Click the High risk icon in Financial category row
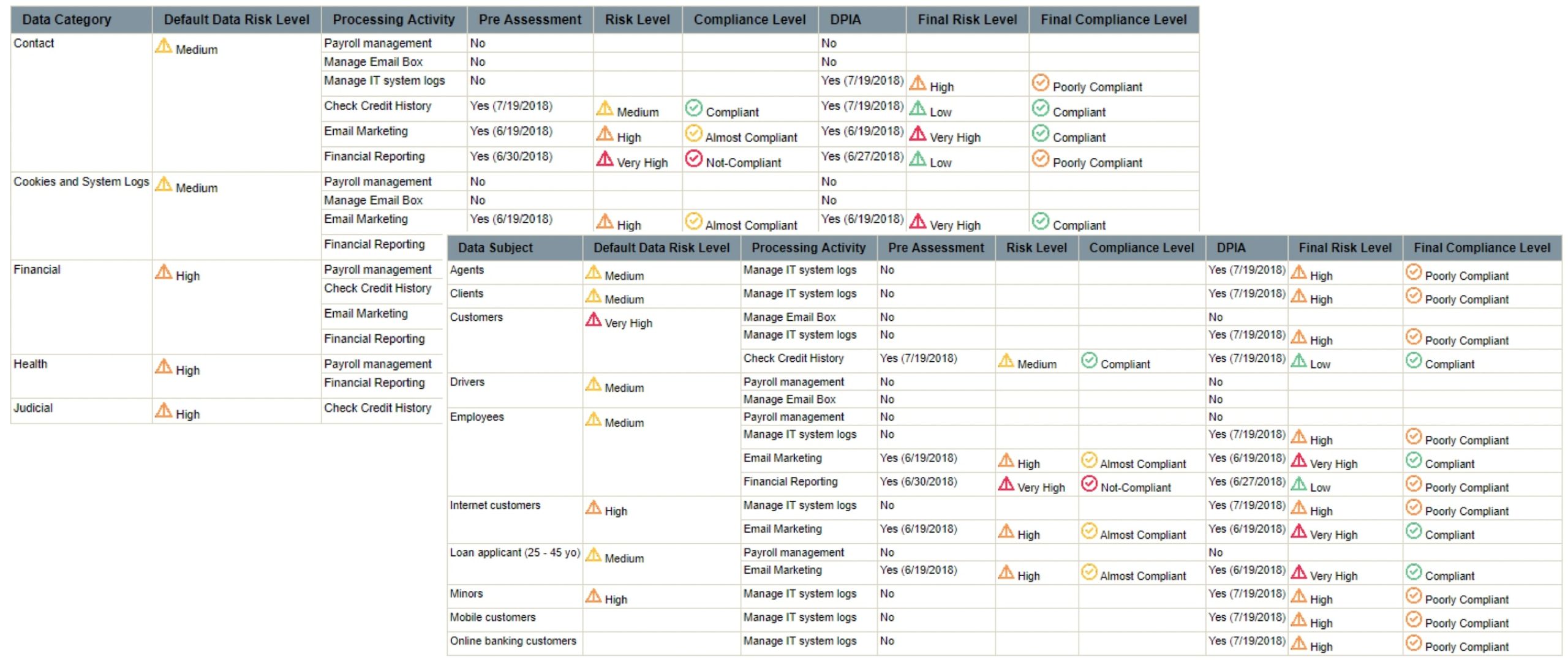This screenshot has height=660, width=1568. (163, 272)
